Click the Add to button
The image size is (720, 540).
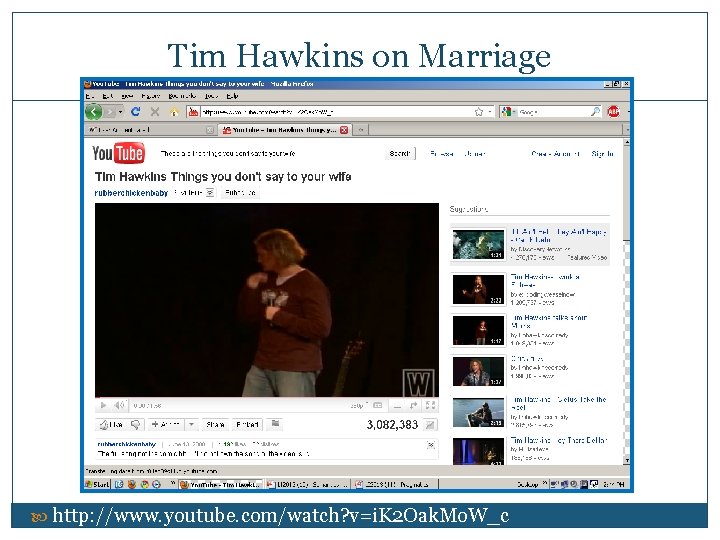166,425
